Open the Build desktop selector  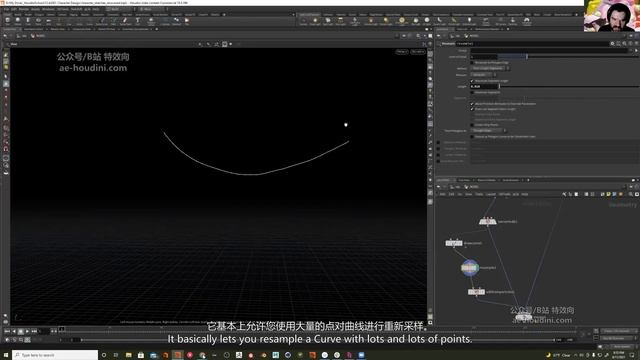pyautogui.click(x=120, y=9)
